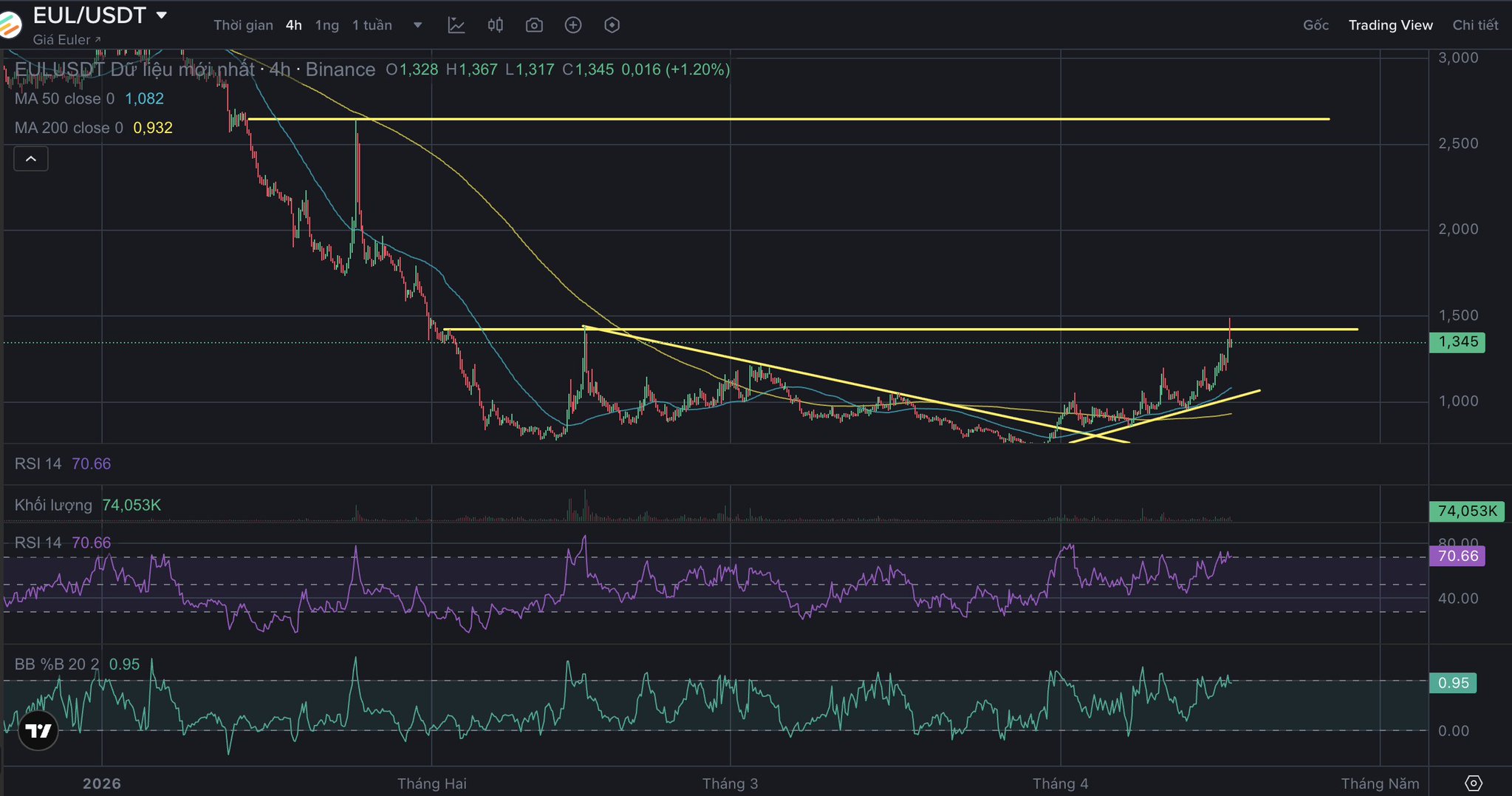Collapse the indicator legend chevron
Screen dimensions: 1512x796
click(31, 159)
